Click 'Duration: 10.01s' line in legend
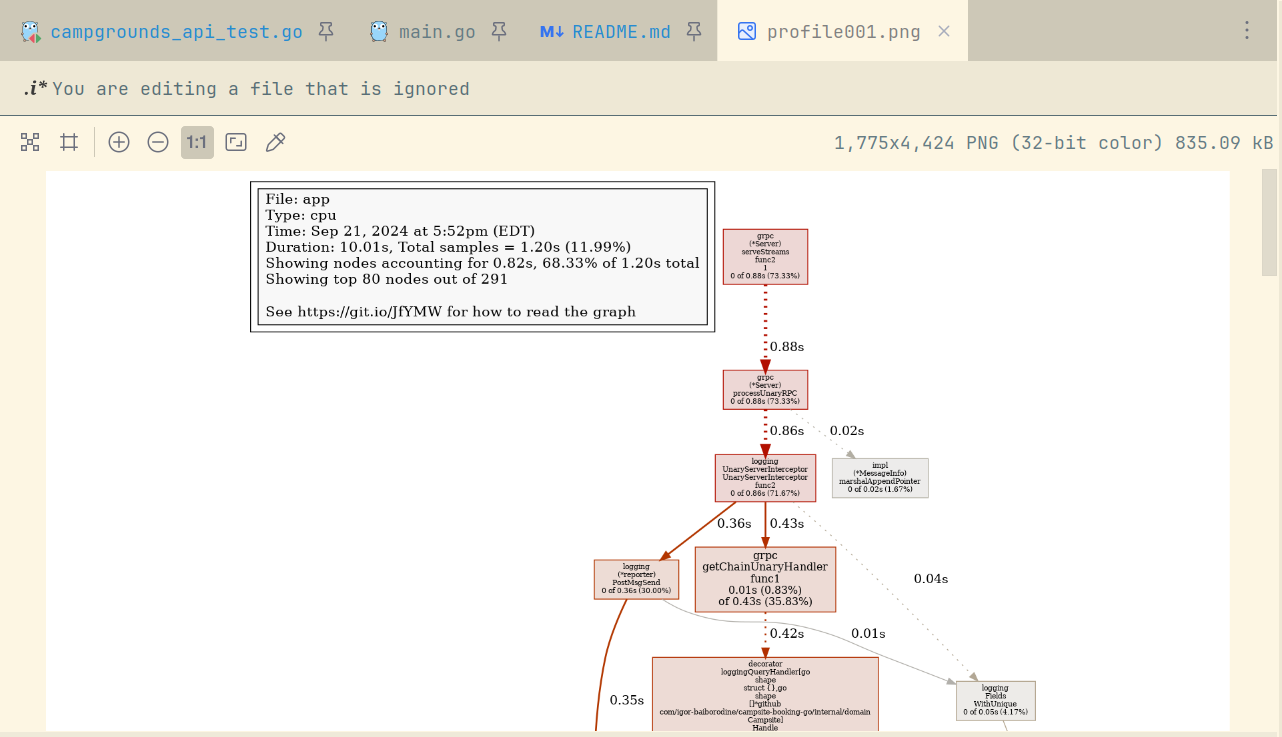 coord(448,247)
